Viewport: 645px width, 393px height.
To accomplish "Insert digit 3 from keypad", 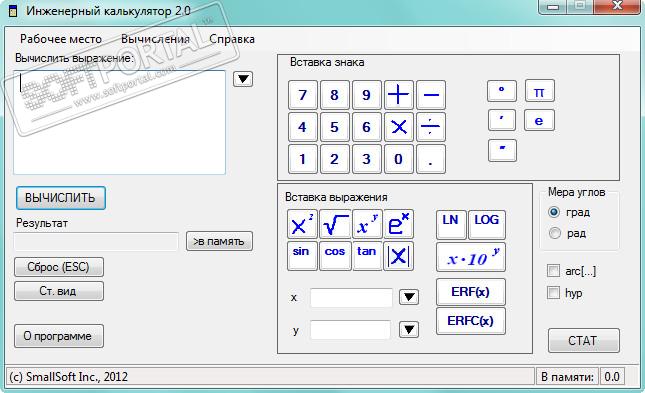I will (x=367, y=159).
